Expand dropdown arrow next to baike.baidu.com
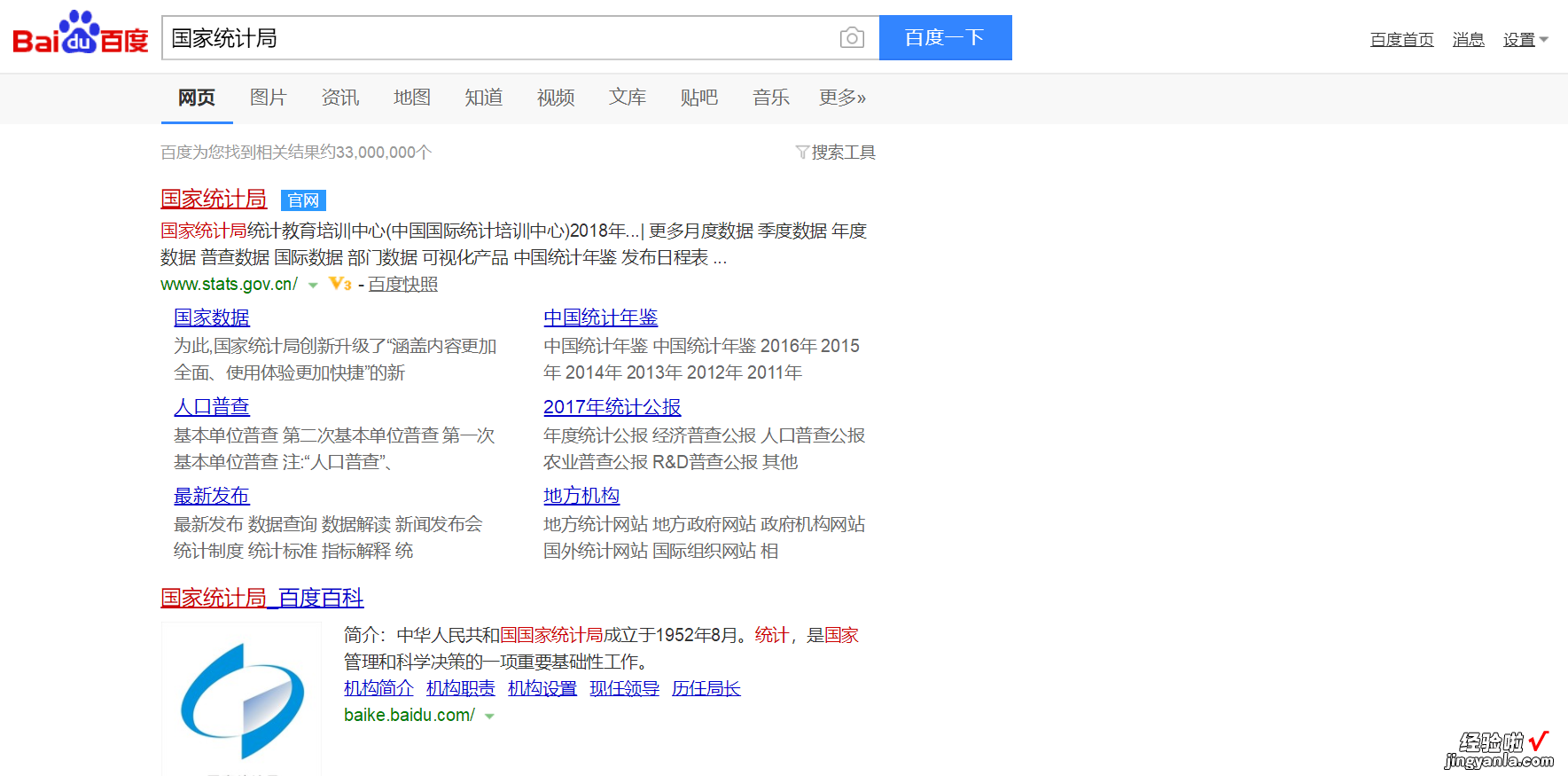The image size is (1568, 776). click(489, 717)
